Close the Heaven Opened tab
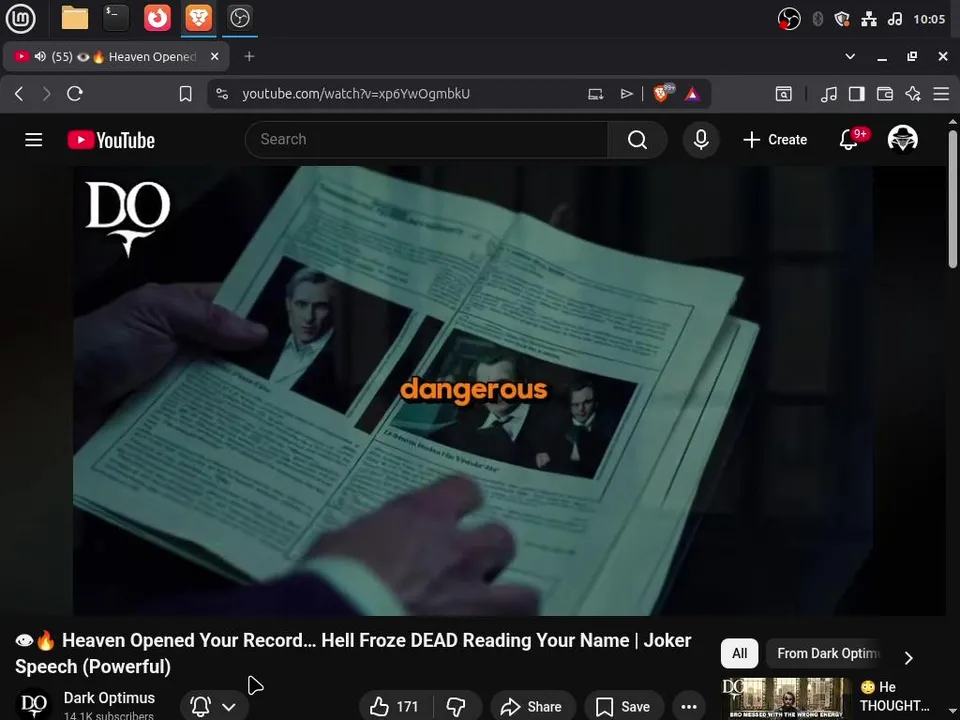 tap(214, 56)
